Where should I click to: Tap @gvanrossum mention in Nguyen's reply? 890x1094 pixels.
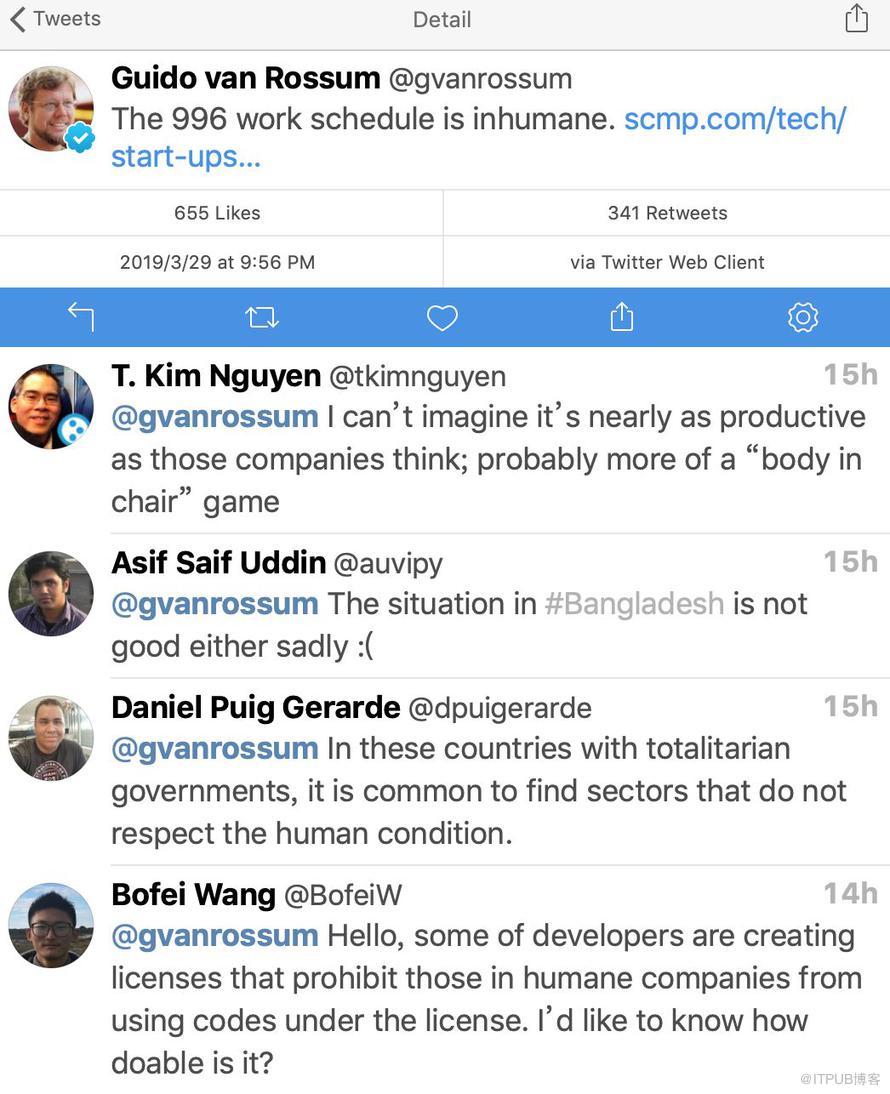pos(214,417)
